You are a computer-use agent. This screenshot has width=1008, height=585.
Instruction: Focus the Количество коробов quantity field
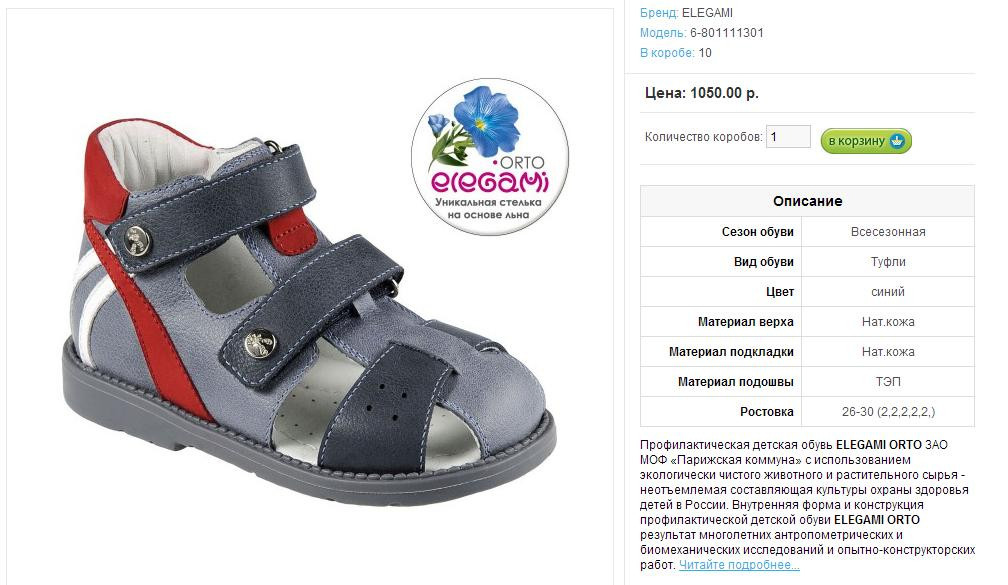point(788,136)
